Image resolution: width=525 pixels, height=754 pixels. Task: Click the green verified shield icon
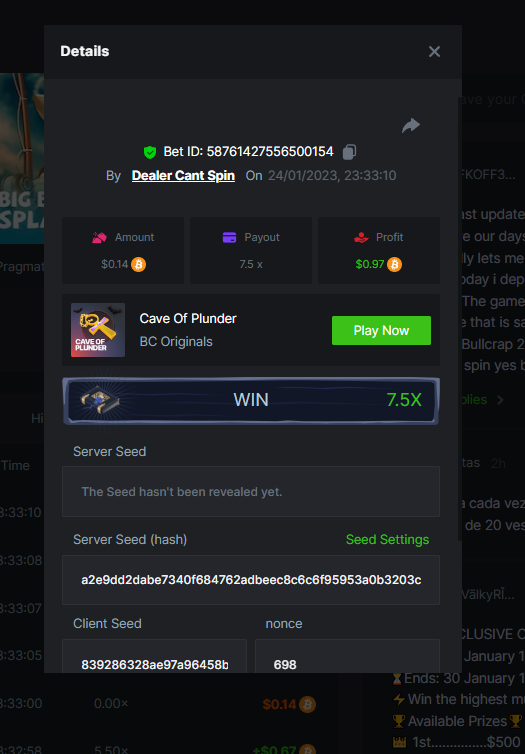point(150,152)
